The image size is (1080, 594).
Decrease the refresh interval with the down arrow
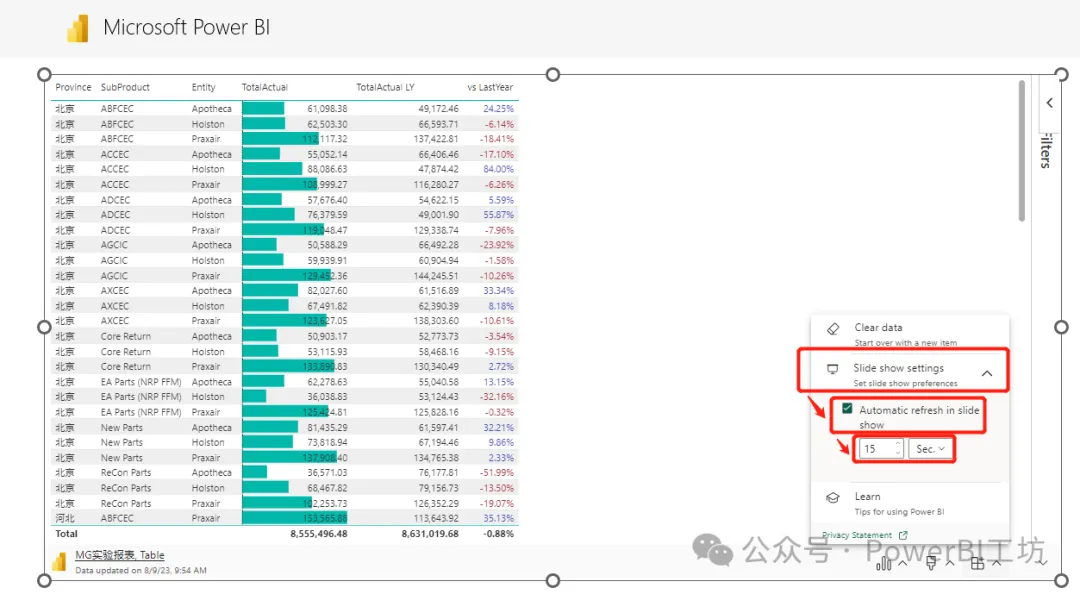897,453
